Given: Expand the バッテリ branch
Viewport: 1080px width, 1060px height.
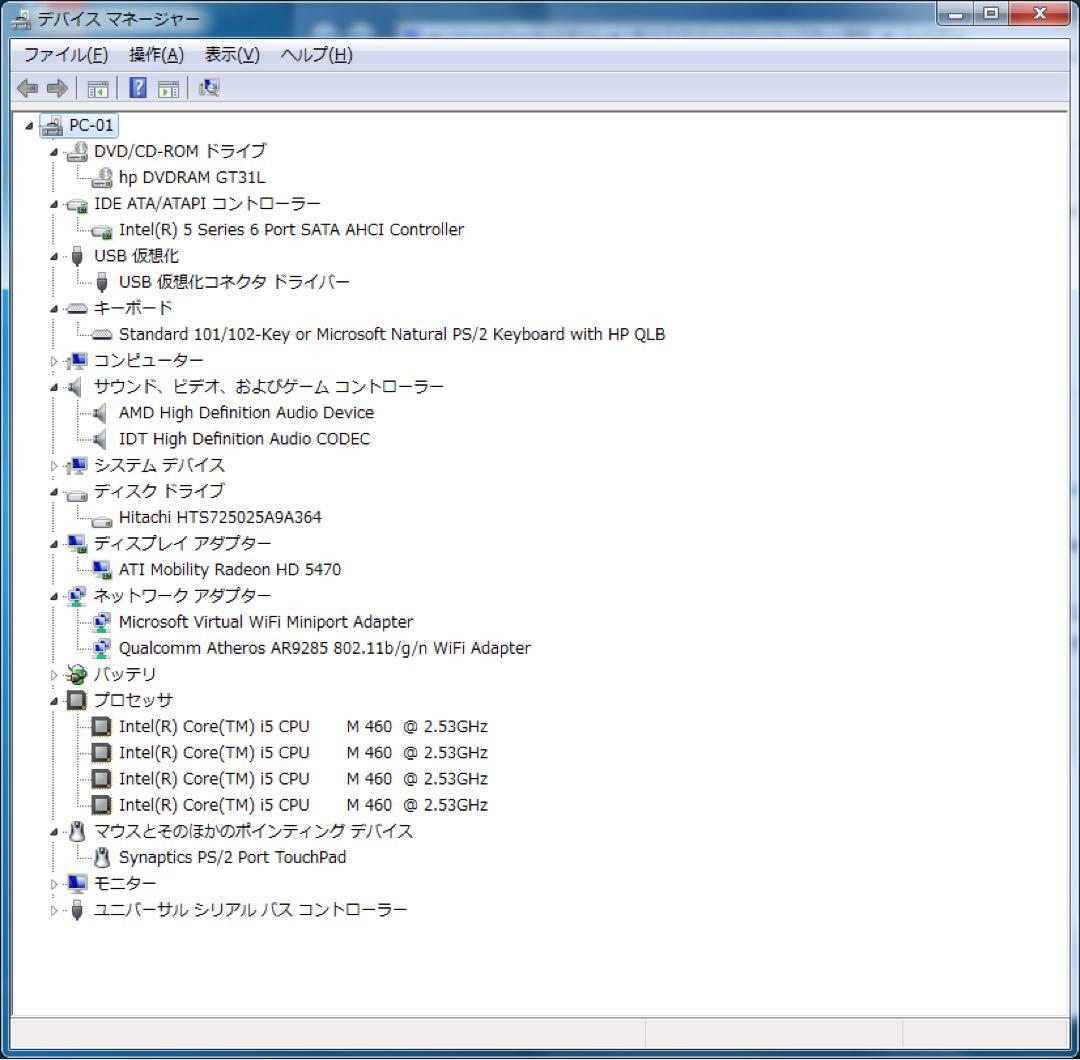Looking at the screenshot, I should pyautogui.click(x=54, y=675).
